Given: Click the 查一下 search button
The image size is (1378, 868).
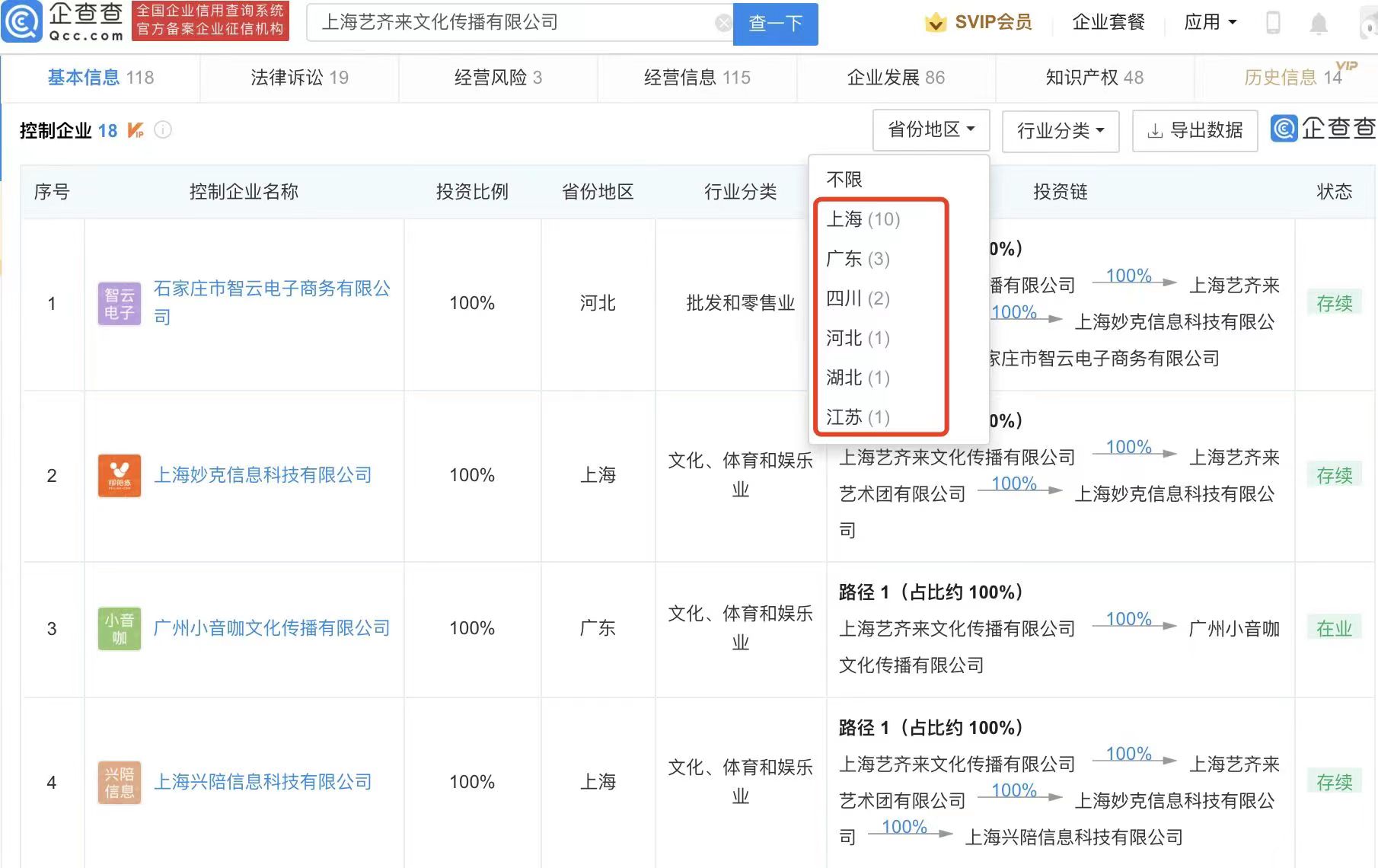Looking at the screenshot, I should pos(775,24).
